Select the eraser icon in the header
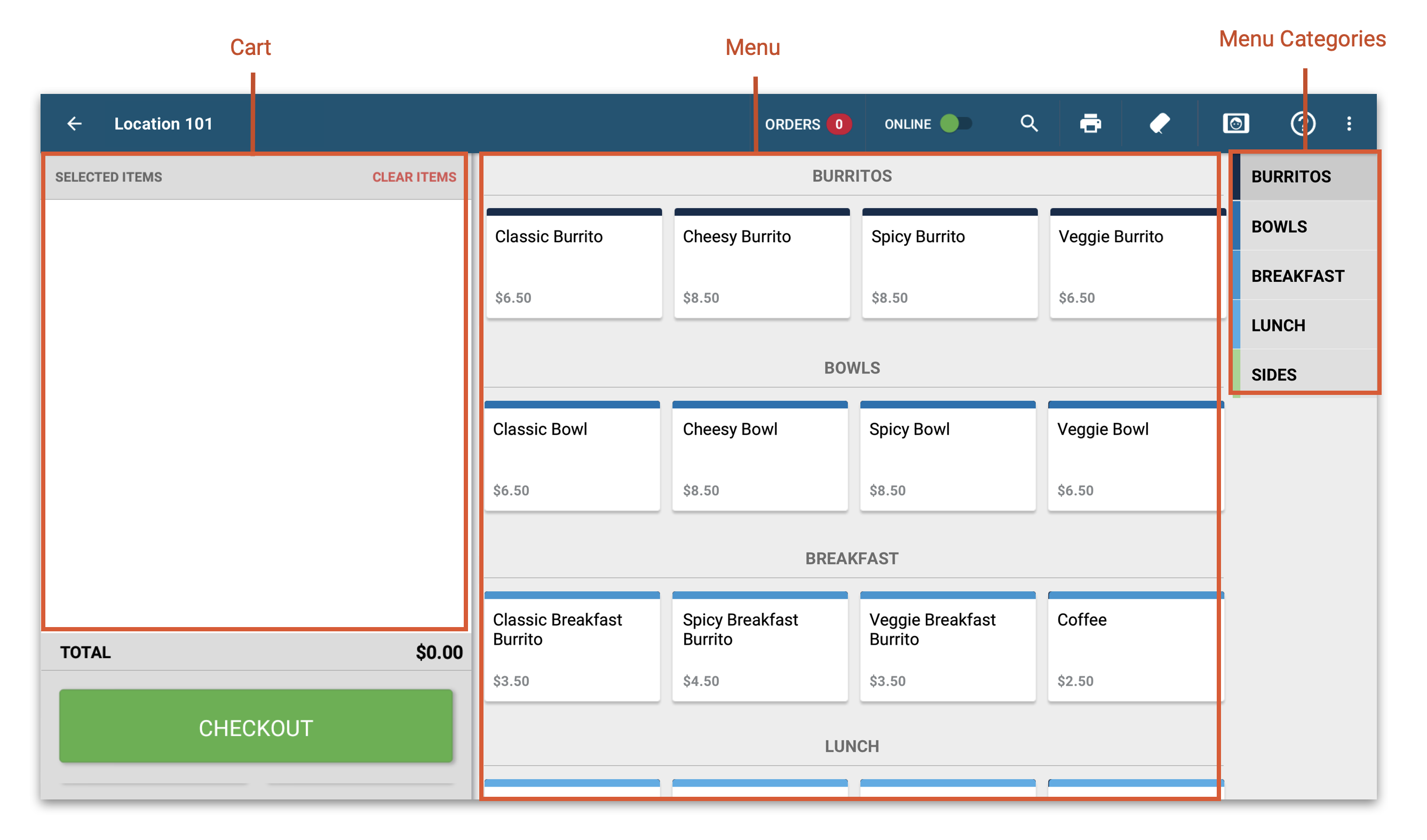Screen dimensions: 1427x840 pos(1159,123)
